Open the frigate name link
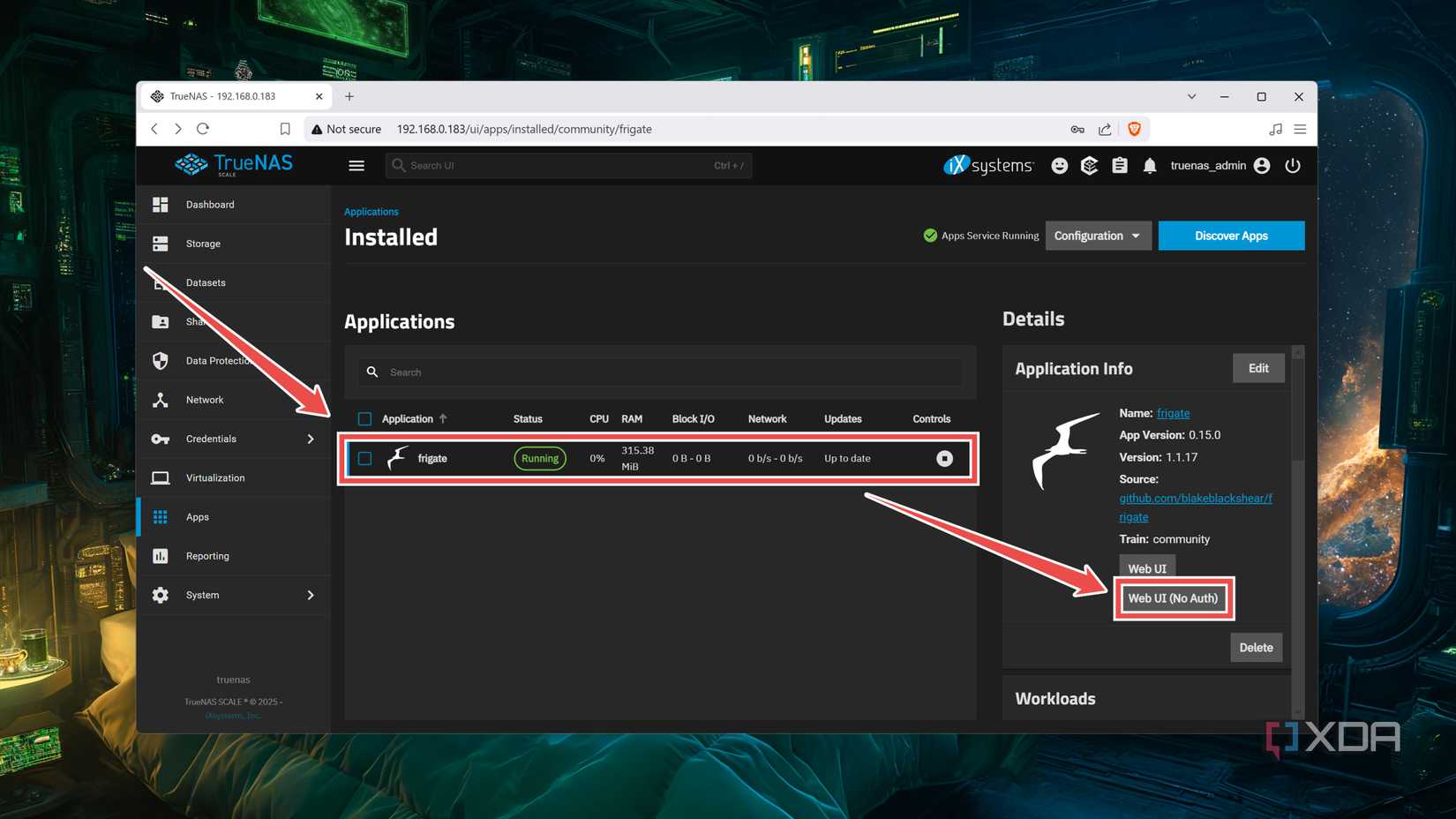 tap(1173, 413)
